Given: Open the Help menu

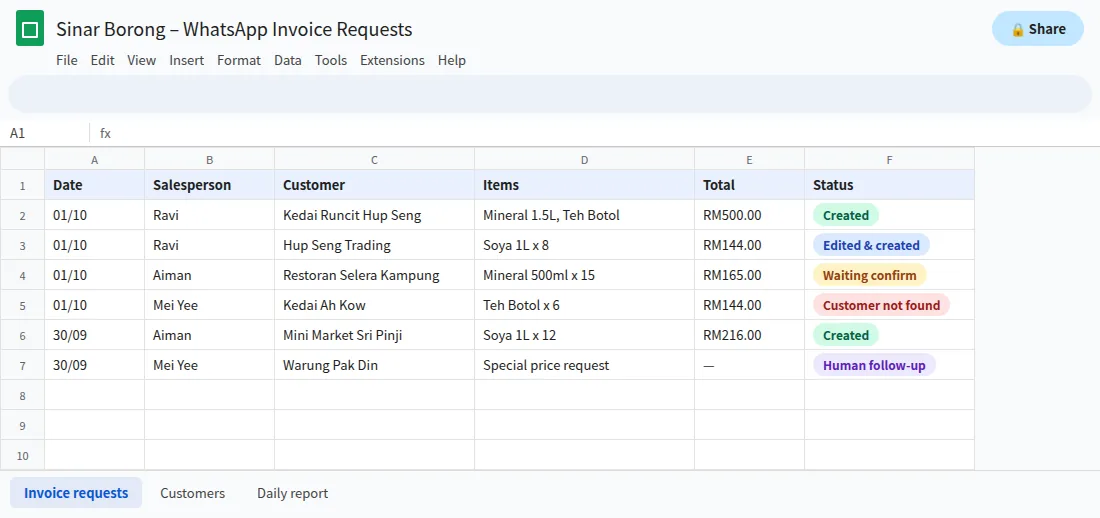Looking at the screenshot, I should pyautogui.click(x=452, y=60).
